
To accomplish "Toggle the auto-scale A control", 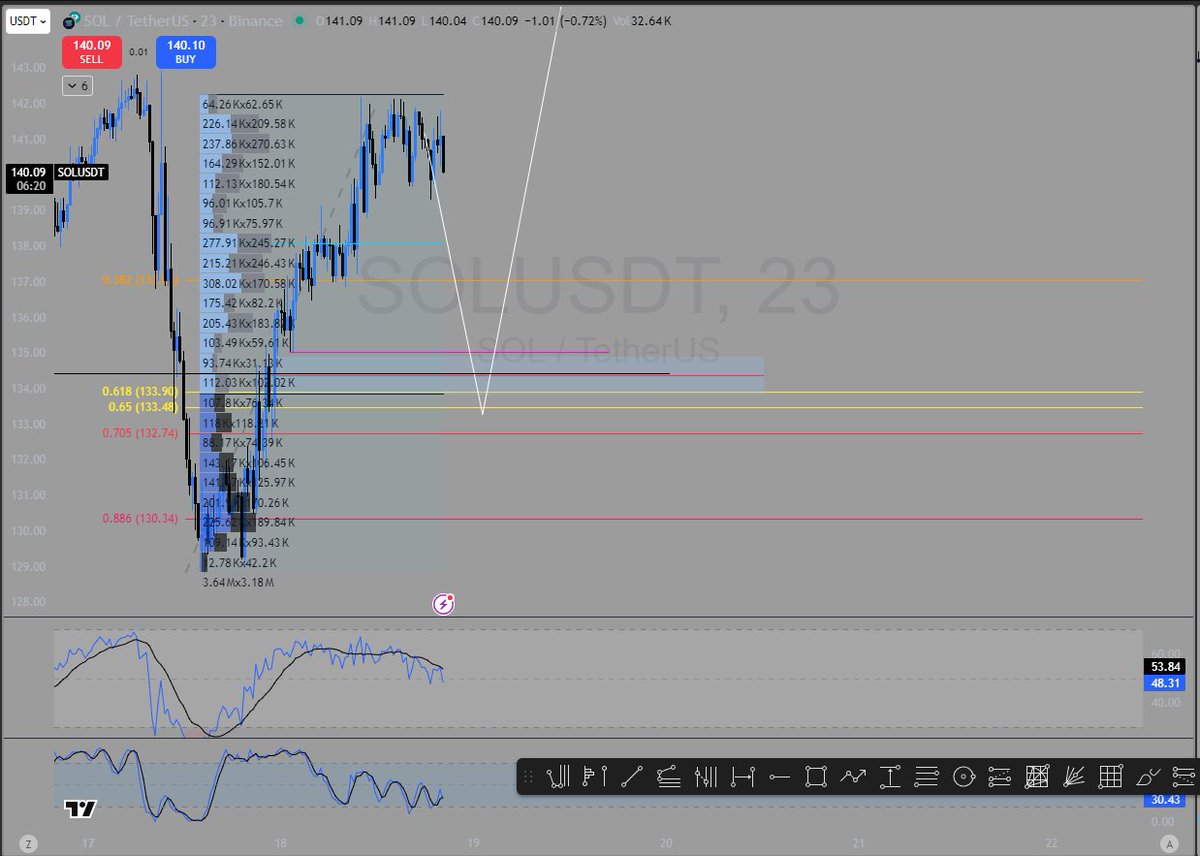I will [x=1168, y=845].
